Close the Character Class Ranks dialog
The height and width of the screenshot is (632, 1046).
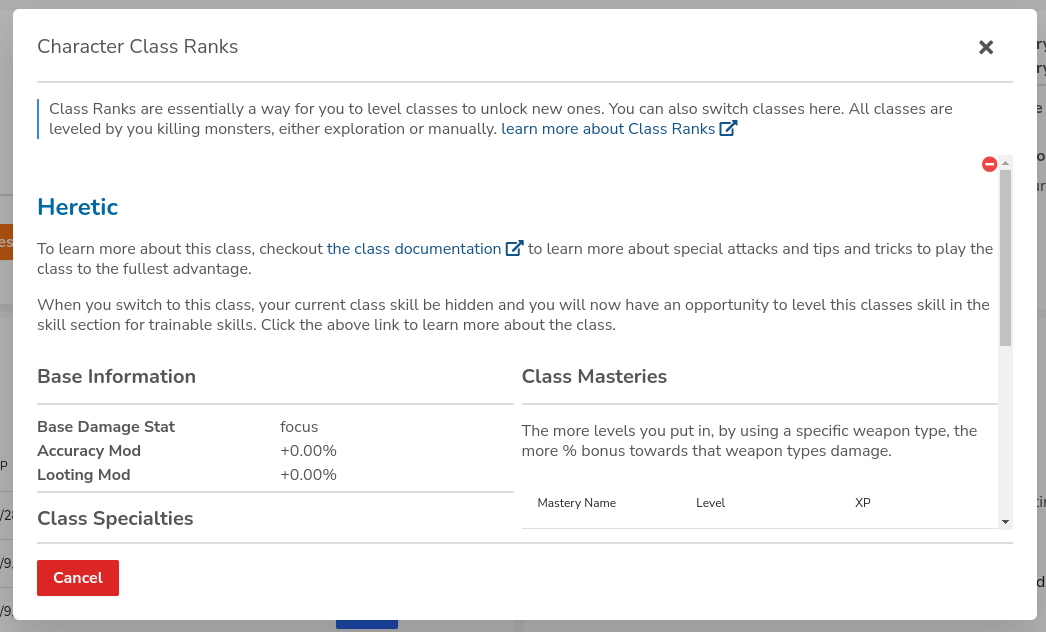coord(985,47)
